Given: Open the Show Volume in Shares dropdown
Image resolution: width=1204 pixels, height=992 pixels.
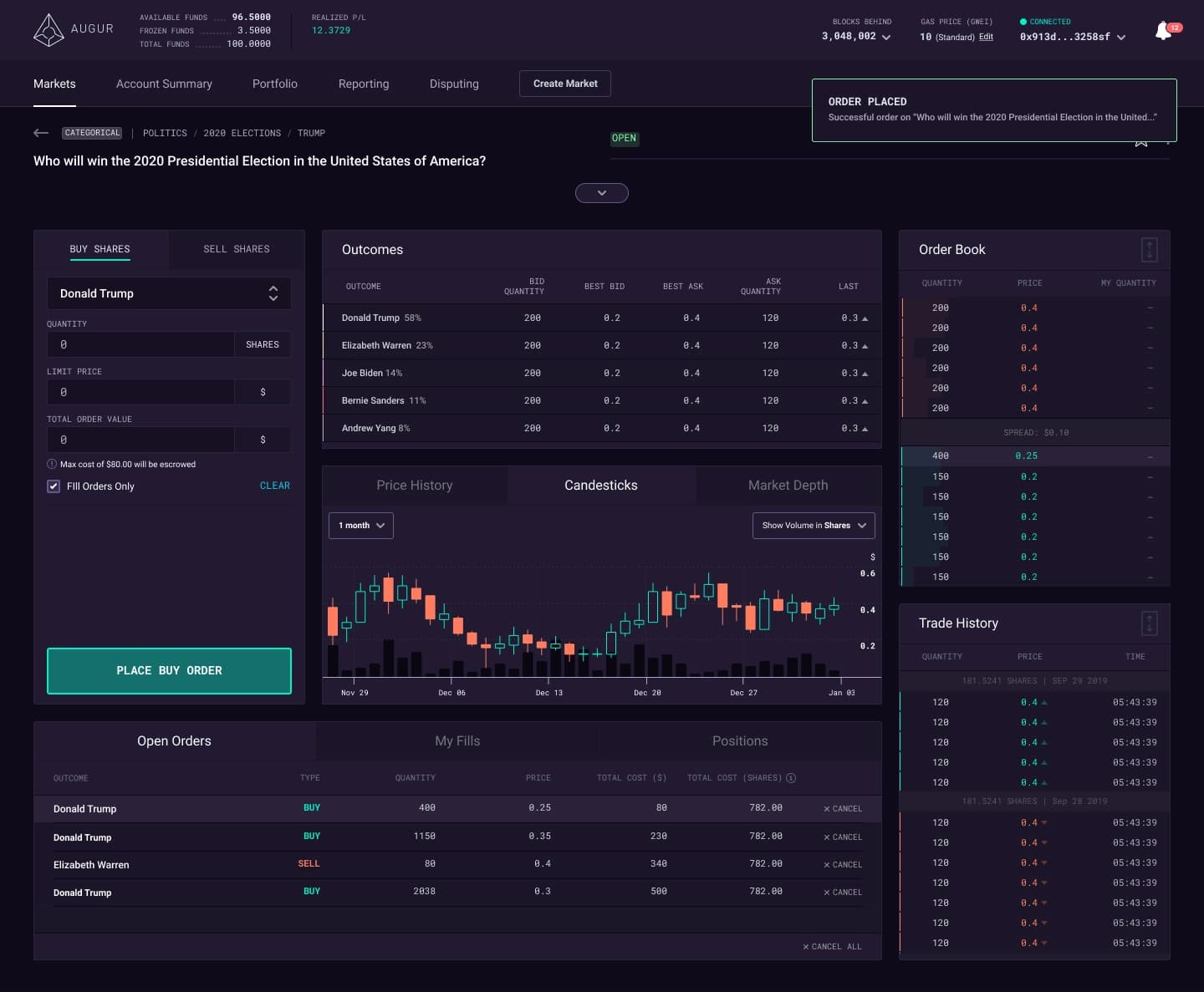Looking at the screenshot, I should point(814,526).
